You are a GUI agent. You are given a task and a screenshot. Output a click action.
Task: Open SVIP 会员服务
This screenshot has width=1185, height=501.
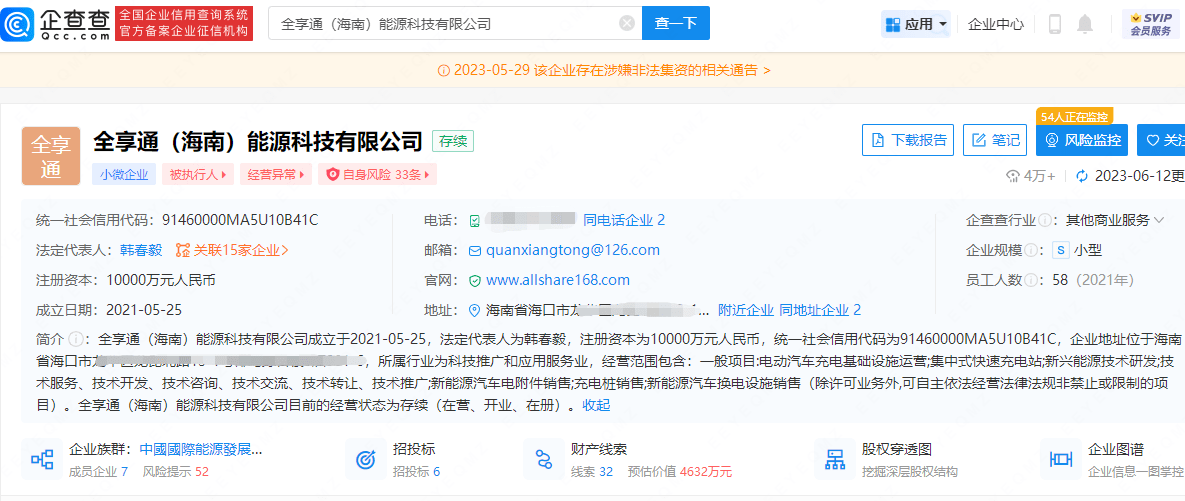1152,24
